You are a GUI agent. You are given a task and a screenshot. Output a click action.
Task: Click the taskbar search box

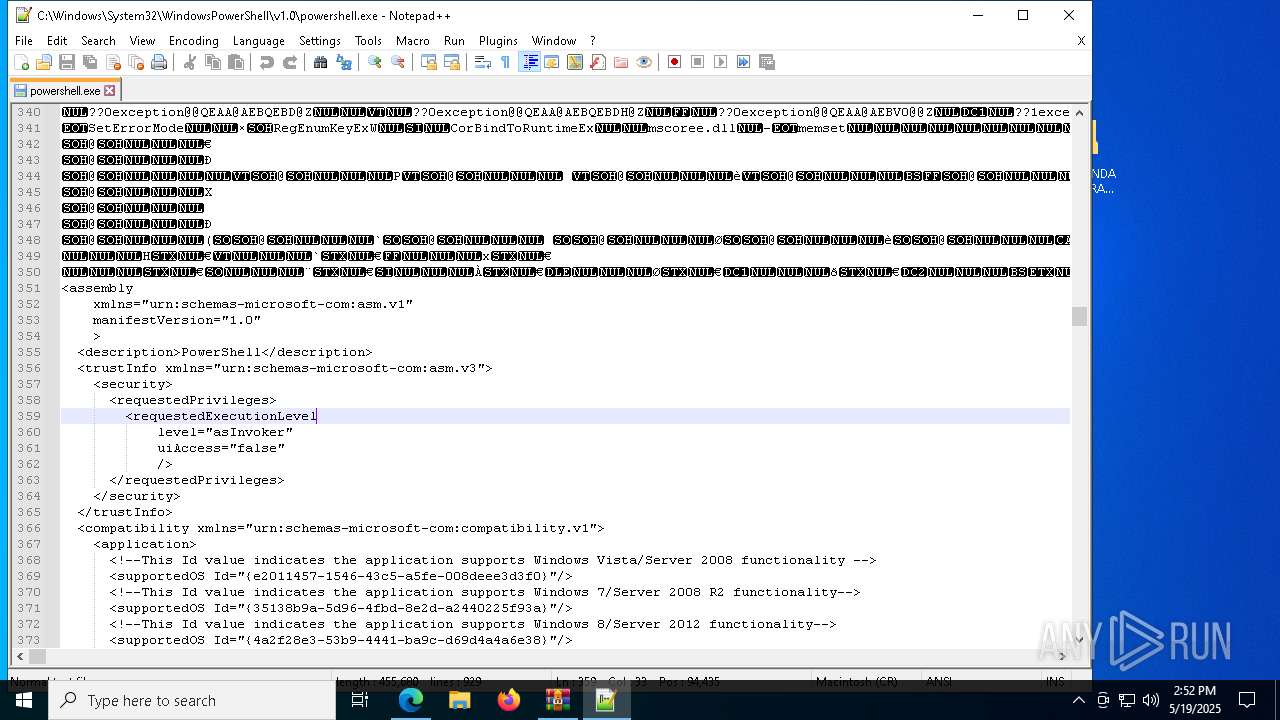pos(192,700)
